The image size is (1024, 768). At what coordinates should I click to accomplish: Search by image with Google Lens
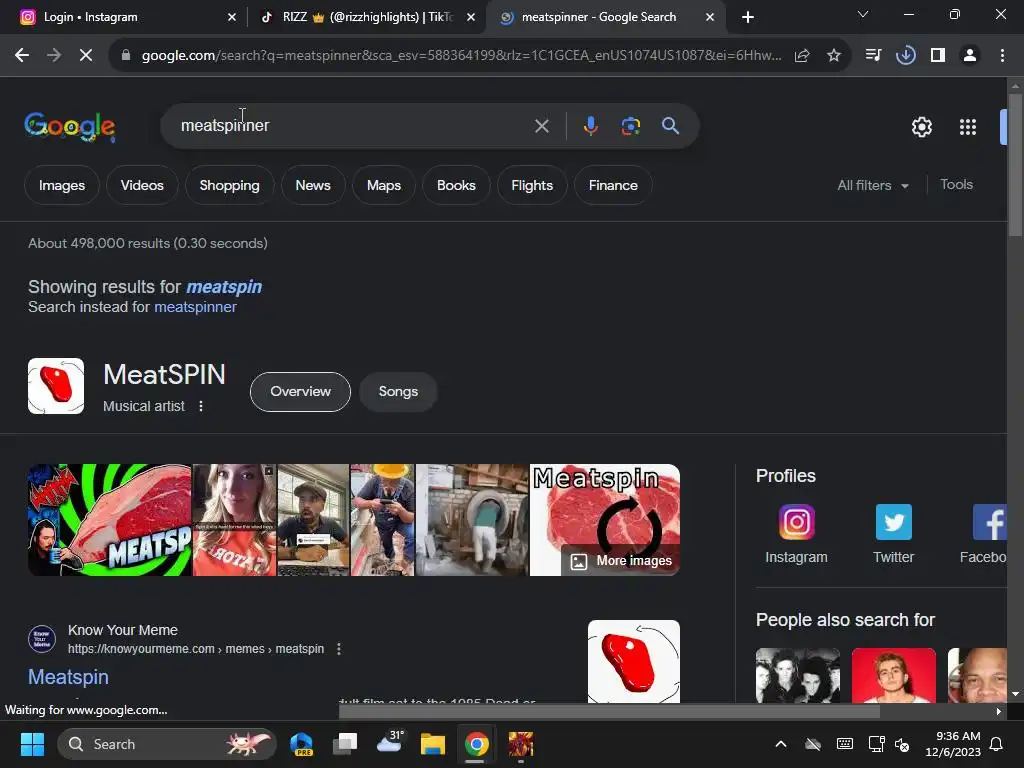pos(631,126)
